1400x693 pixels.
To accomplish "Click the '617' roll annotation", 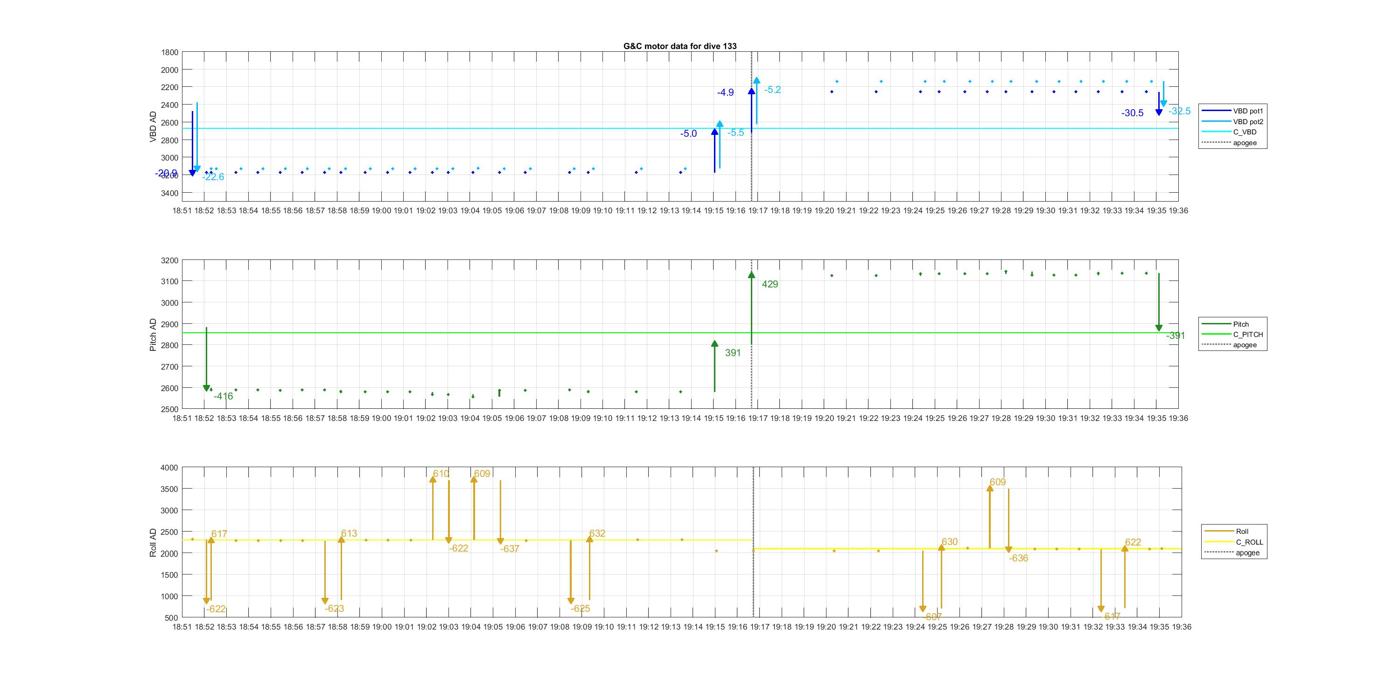I will pyautogui.click(x=219, y=534).
